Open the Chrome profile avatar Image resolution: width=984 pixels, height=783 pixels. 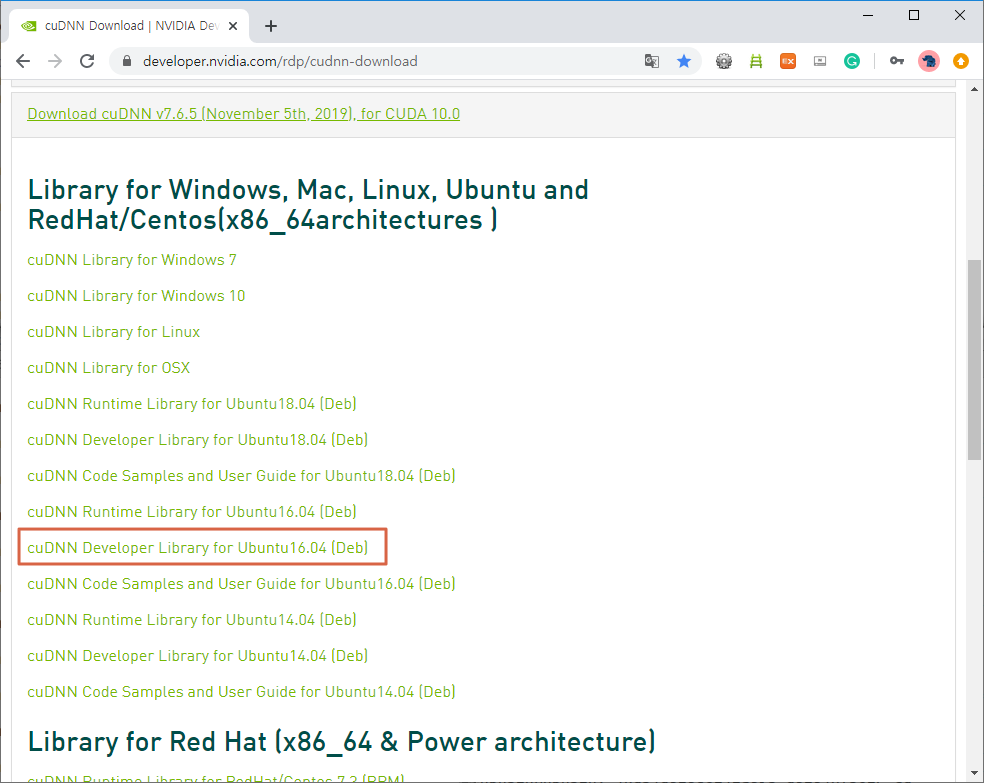coord(929,61)
